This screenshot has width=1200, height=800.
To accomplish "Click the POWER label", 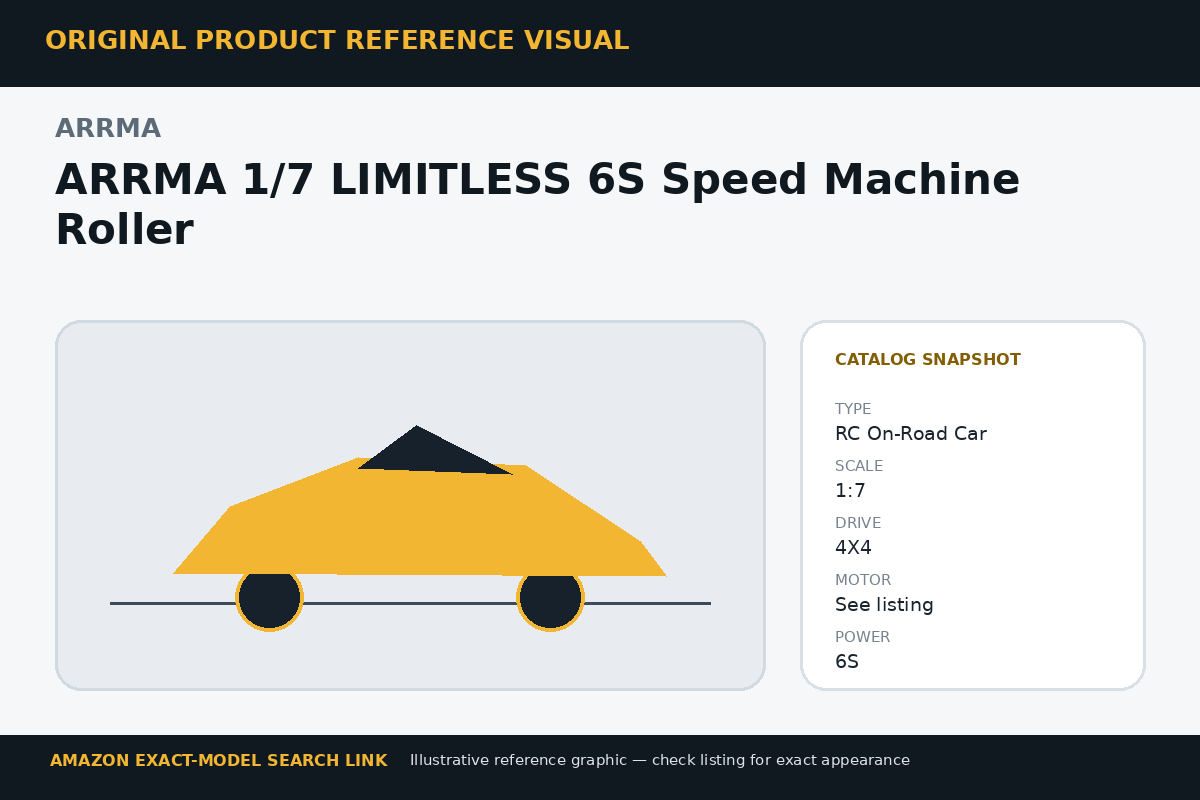I will [x=862, y=637].
